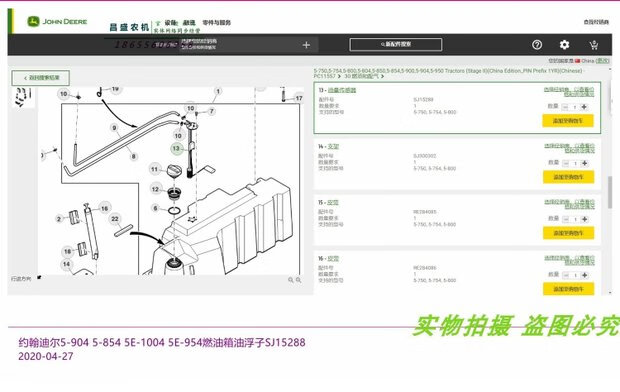Select callout 11 fuel cap in diagram
Screen dimensions: 620x392
(154, 169)
